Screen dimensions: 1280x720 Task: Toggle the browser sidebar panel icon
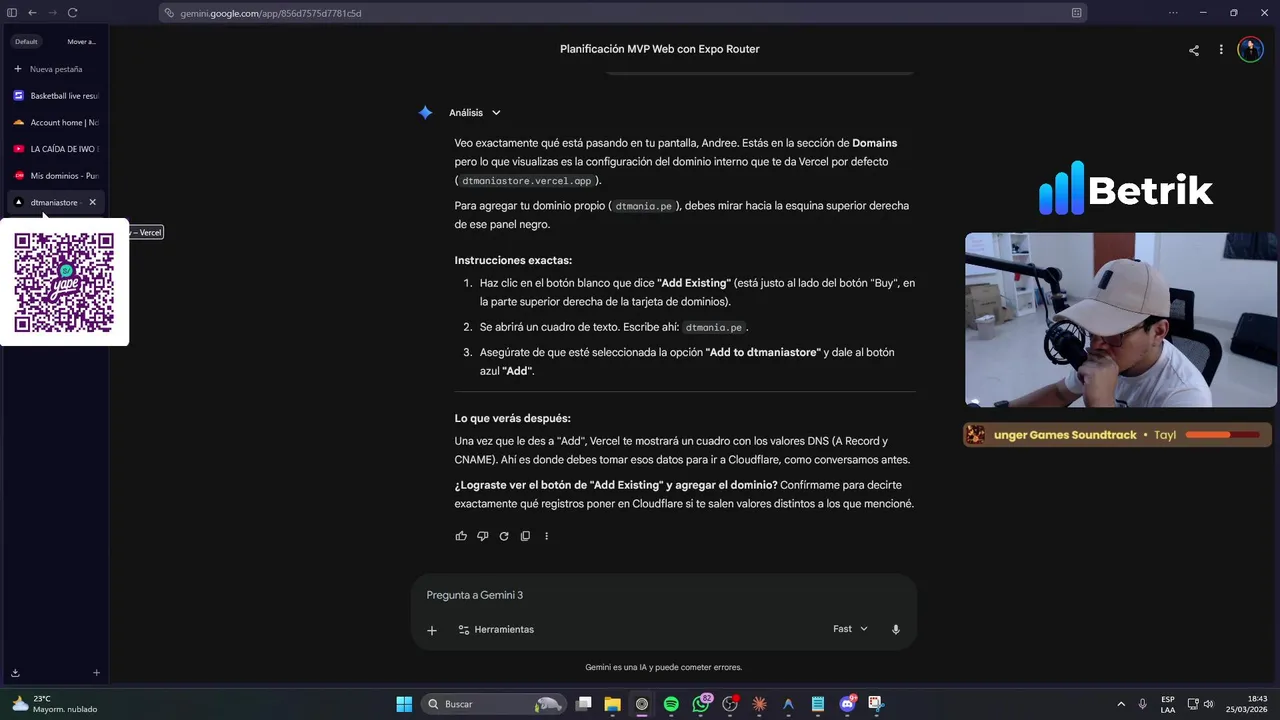click(12, 13)
